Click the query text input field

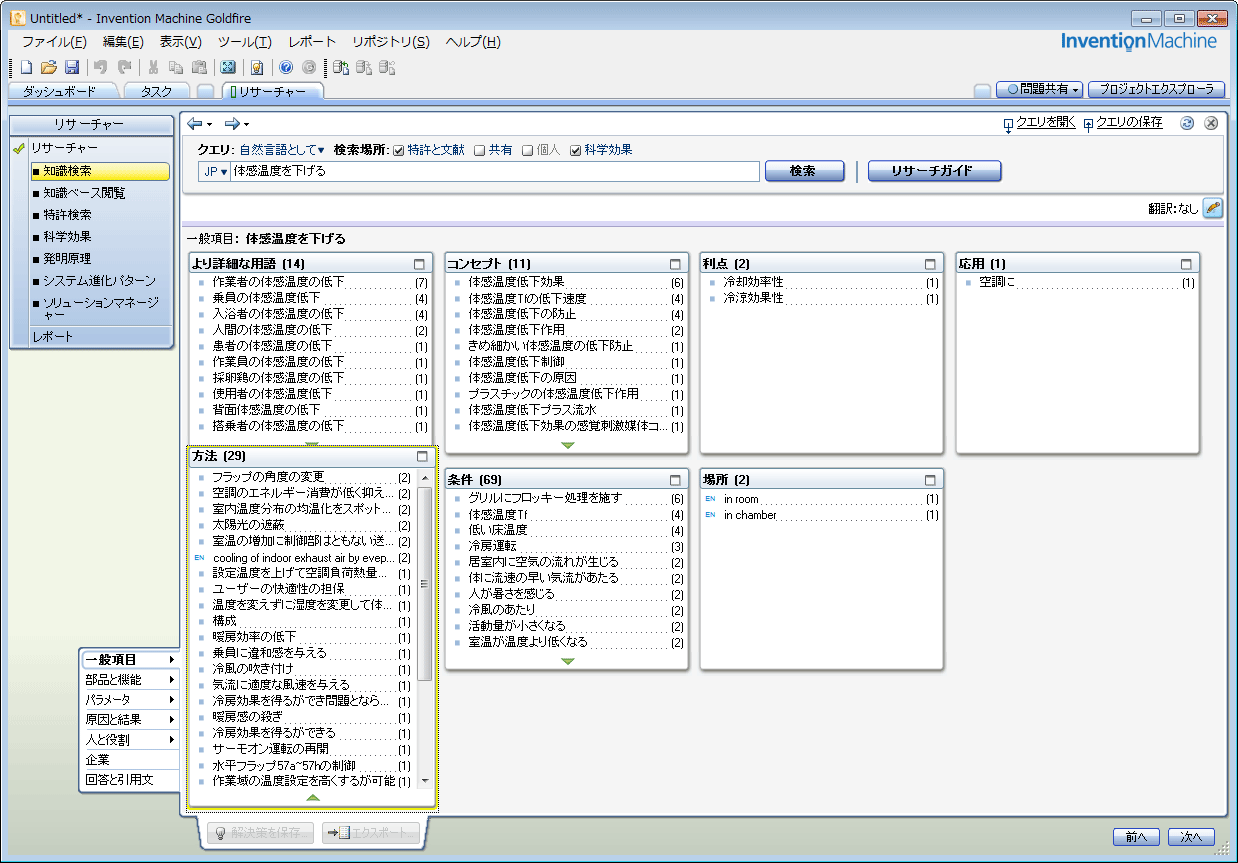point(494,171)
